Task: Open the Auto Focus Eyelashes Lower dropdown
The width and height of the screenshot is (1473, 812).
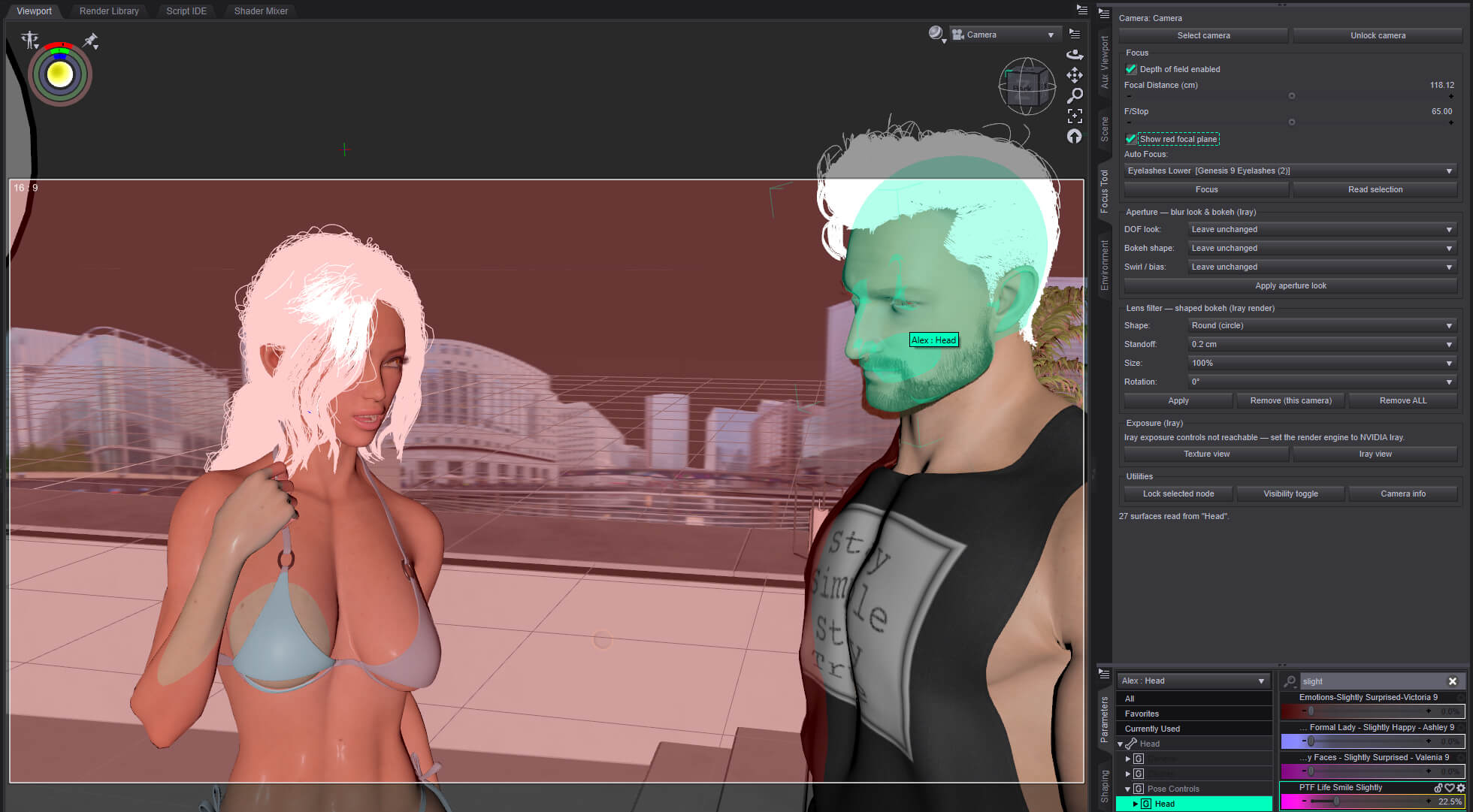Action: tap(1290, 171)
